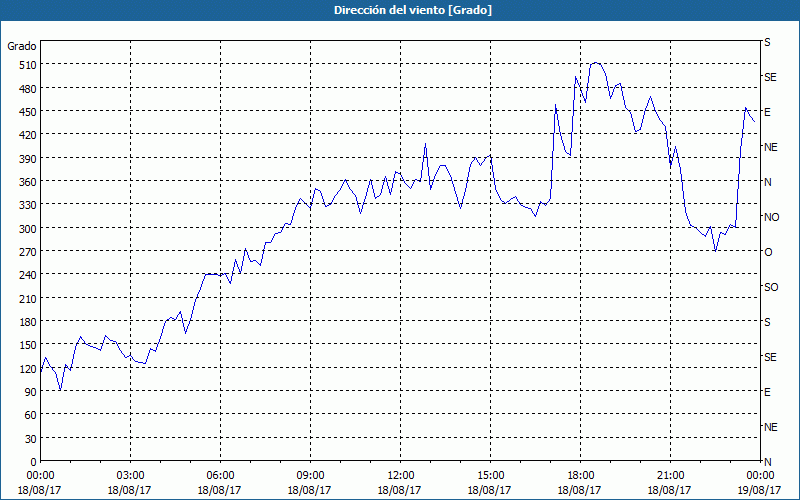Click the O compass label beside 270
The height and width of the screenshot is (500, 800).
coord(768,253)
